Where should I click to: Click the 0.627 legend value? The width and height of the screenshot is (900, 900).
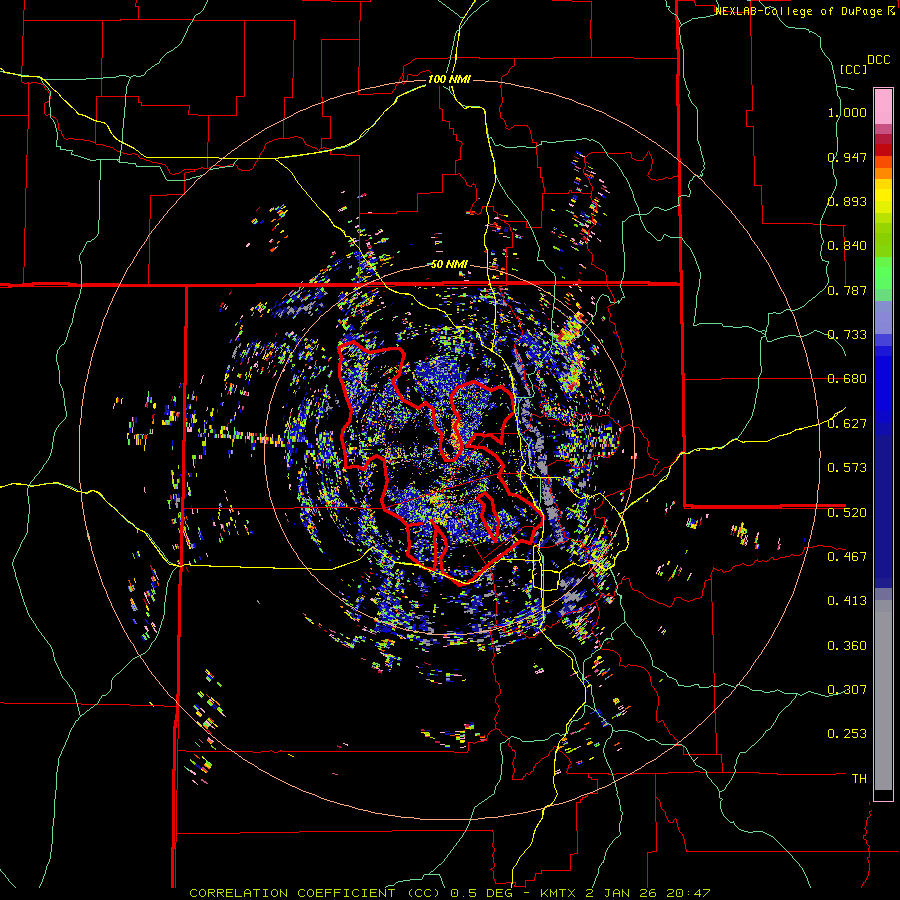pyautogui.click(x=847, y=424)
